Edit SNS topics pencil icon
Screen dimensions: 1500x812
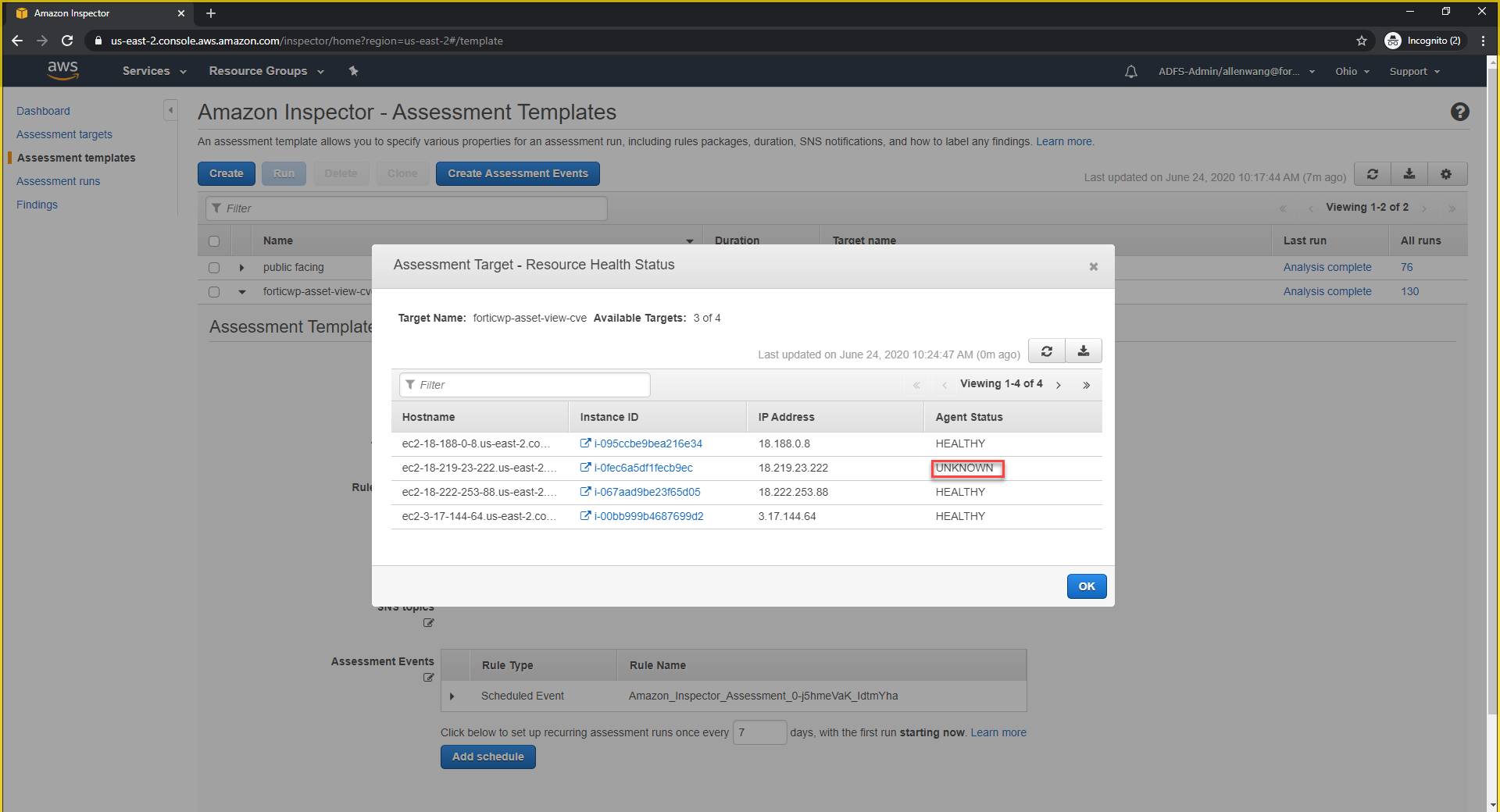click(x=428, y=623)
